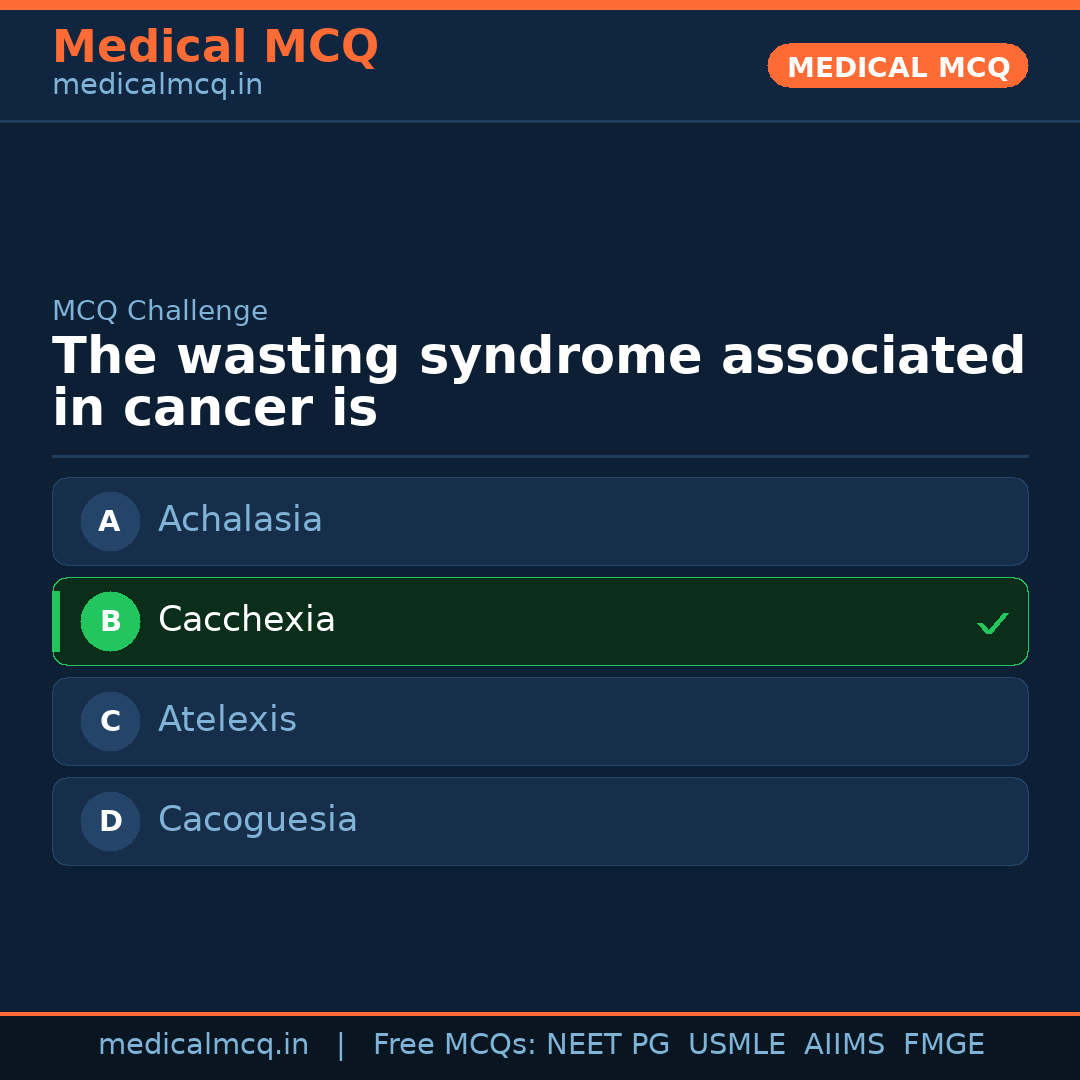Click the letter A circle badge
1080x1080 pixels.
(x=110, y=521)
